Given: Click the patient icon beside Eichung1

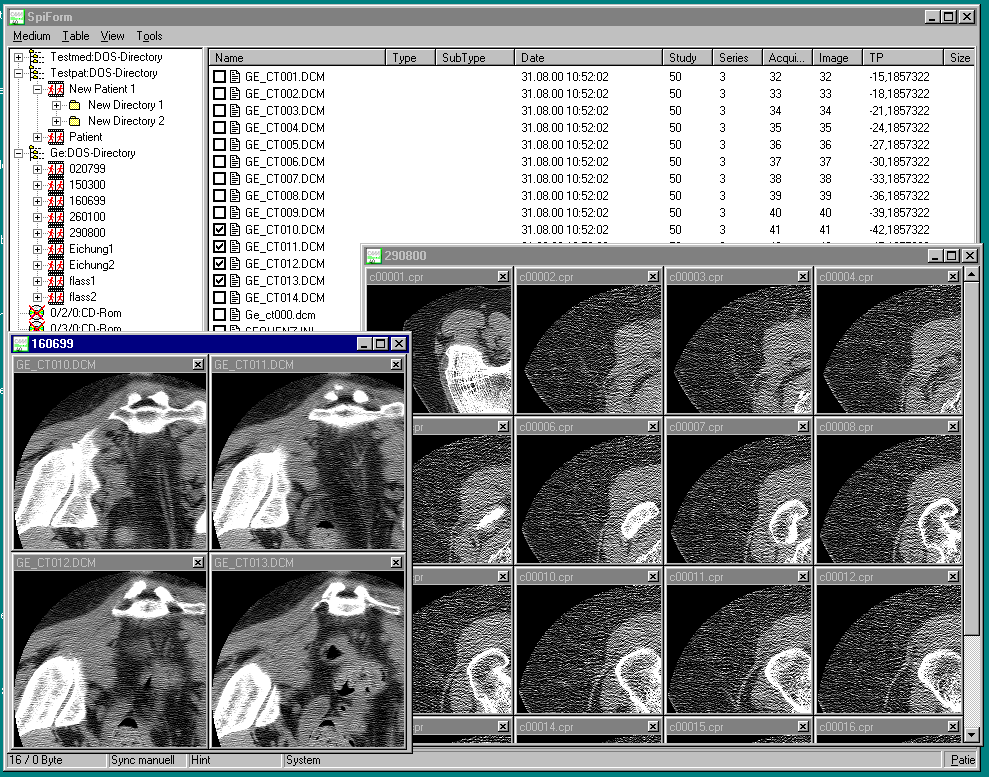Looking at the screenshot, I should coord(56,249).
